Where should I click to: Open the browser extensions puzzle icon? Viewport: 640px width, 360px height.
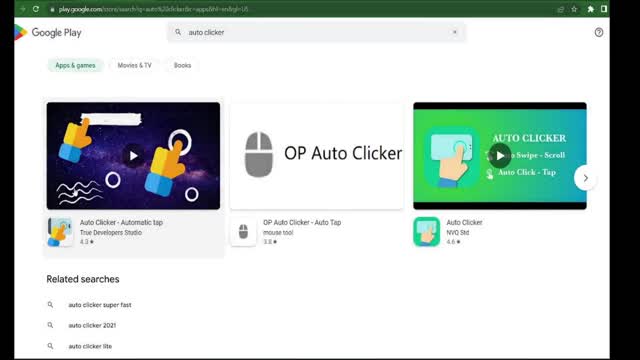click(x=590, y=9)
